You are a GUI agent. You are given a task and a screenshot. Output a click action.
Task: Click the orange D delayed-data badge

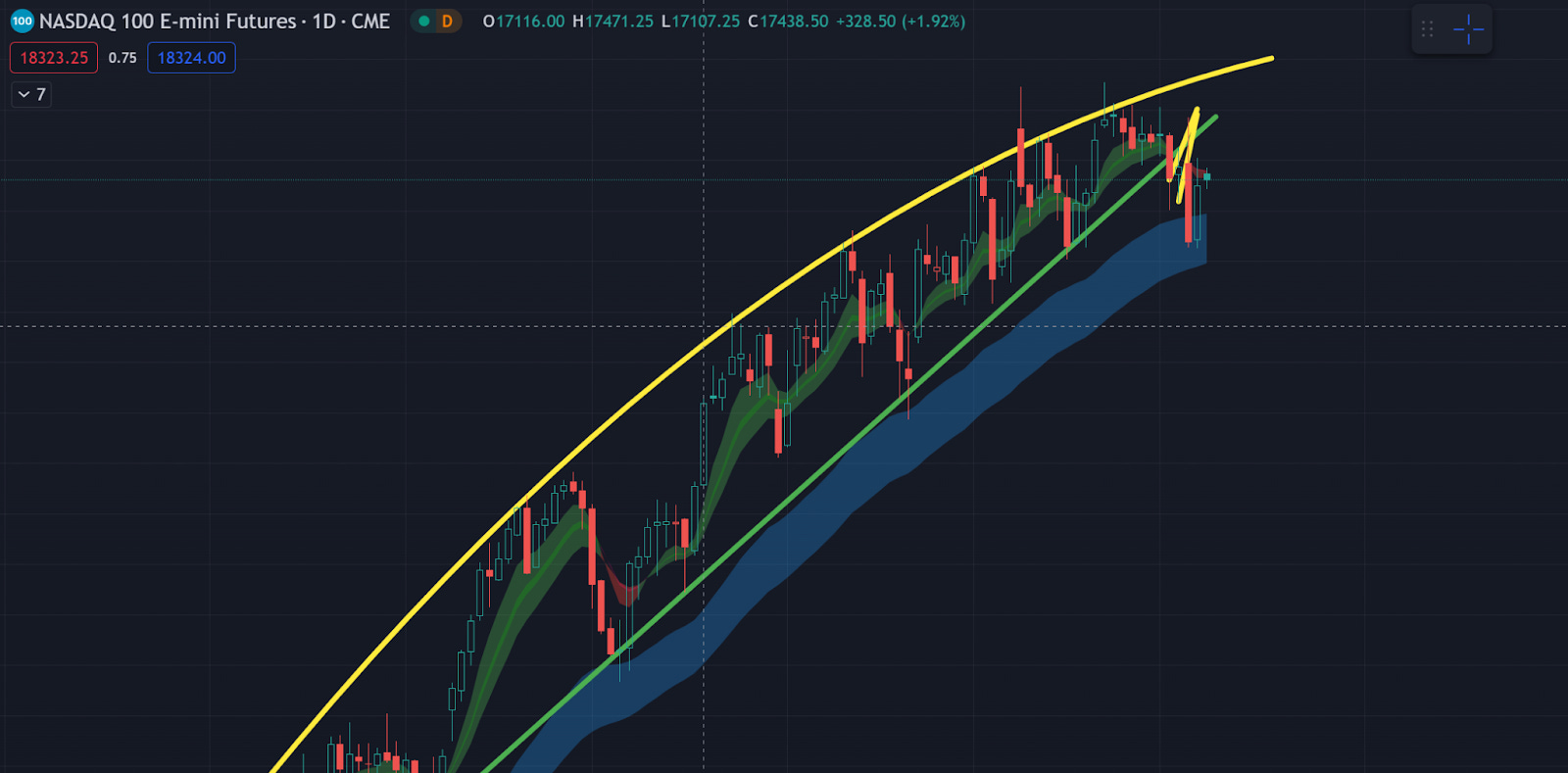[447, 21]
